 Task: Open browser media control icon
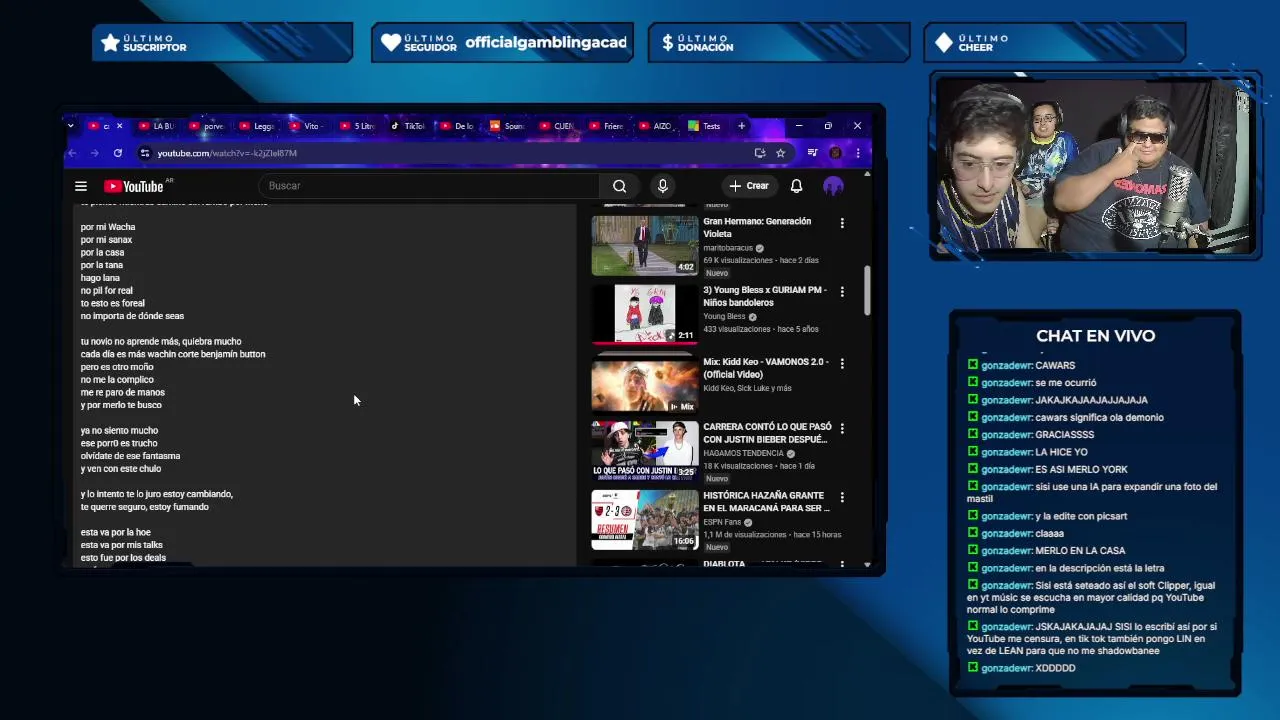tap(812, 153)
